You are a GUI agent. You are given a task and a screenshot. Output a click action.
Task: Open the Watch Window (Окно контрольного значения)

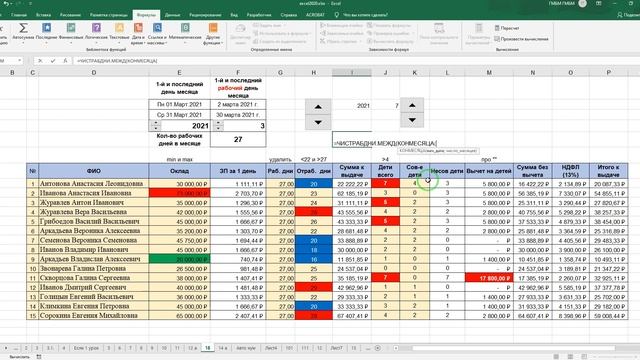coord(439,33)
